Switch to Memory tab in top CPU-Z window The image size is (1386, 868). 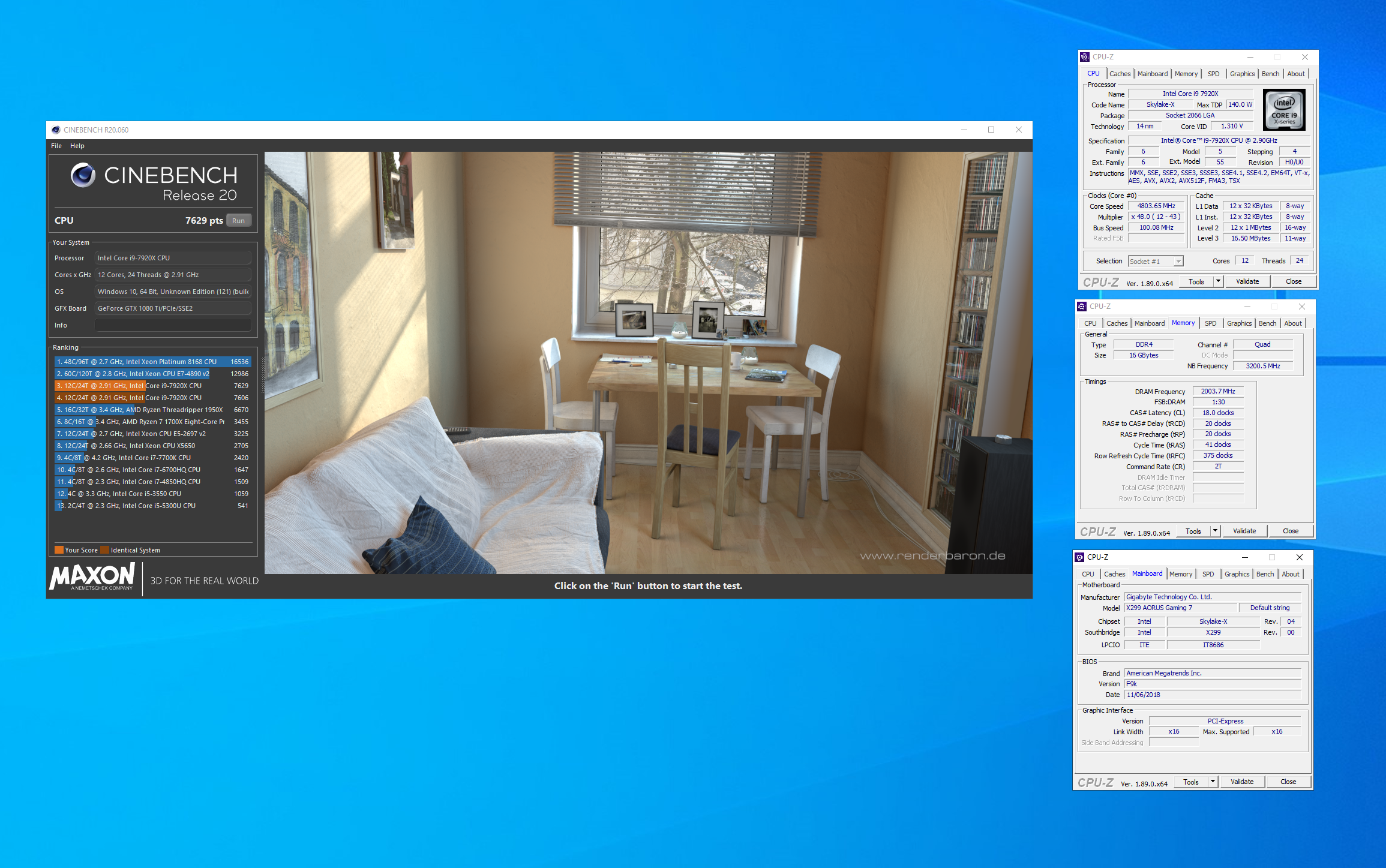click(1186, 74)
